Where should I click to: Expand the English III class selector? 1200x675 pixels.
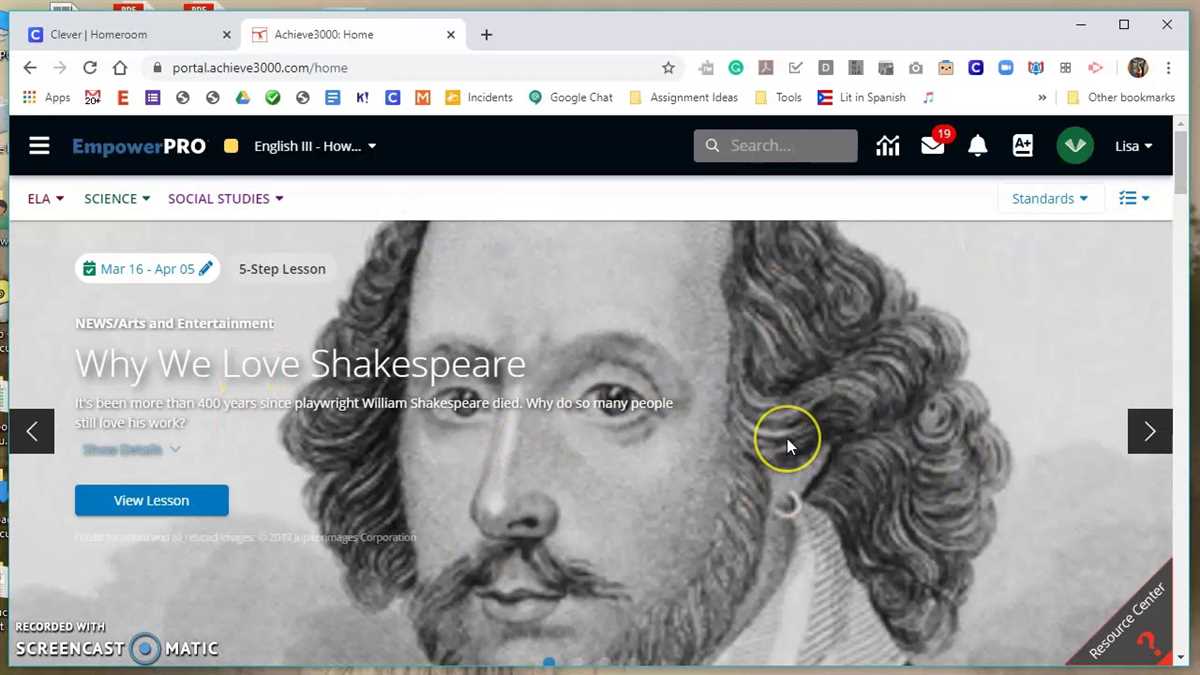pyautogui.click(x=315, y=146)
